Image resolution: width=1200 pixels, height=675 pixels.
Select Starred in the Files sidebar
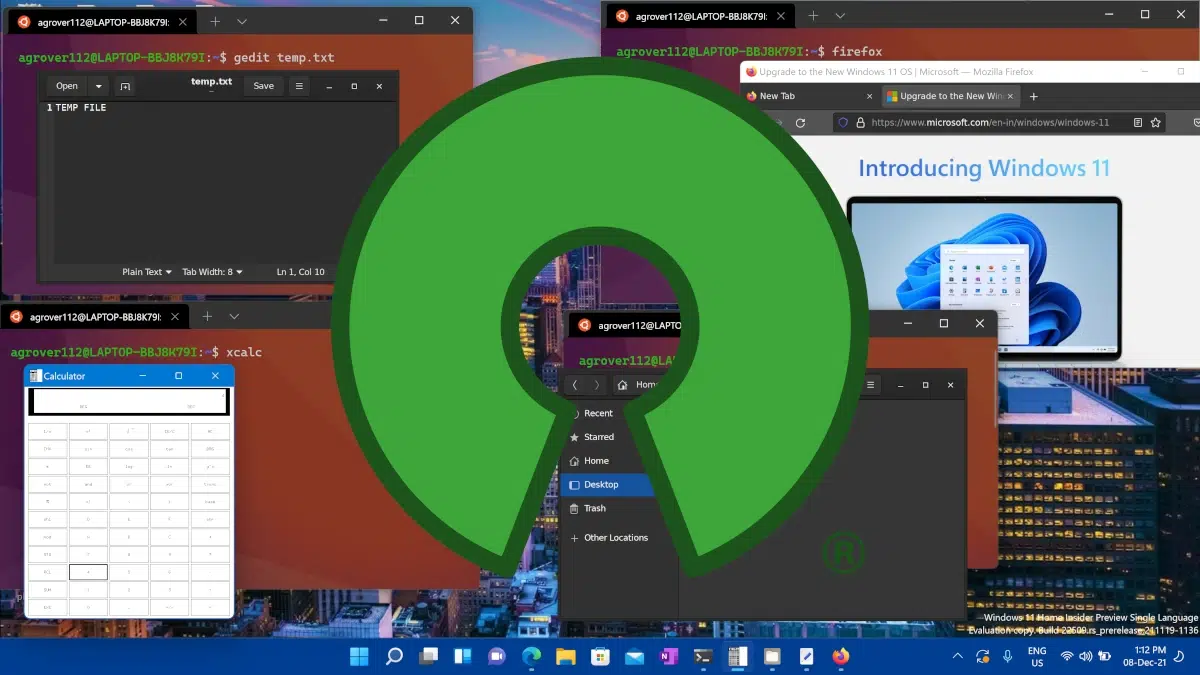click(x=598, y=437)
